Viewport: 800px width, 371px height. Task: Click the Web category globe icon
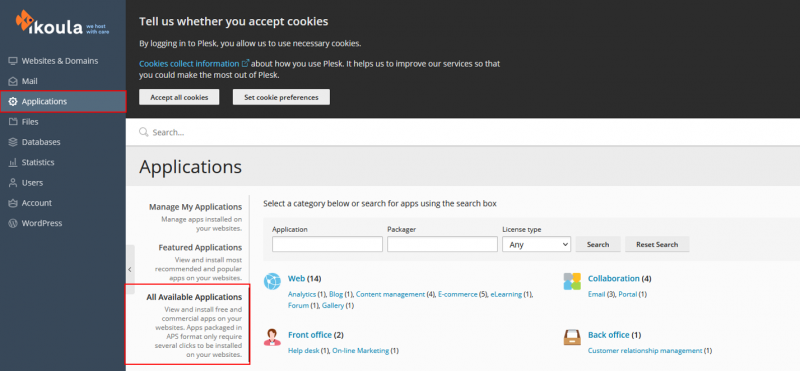272,281
